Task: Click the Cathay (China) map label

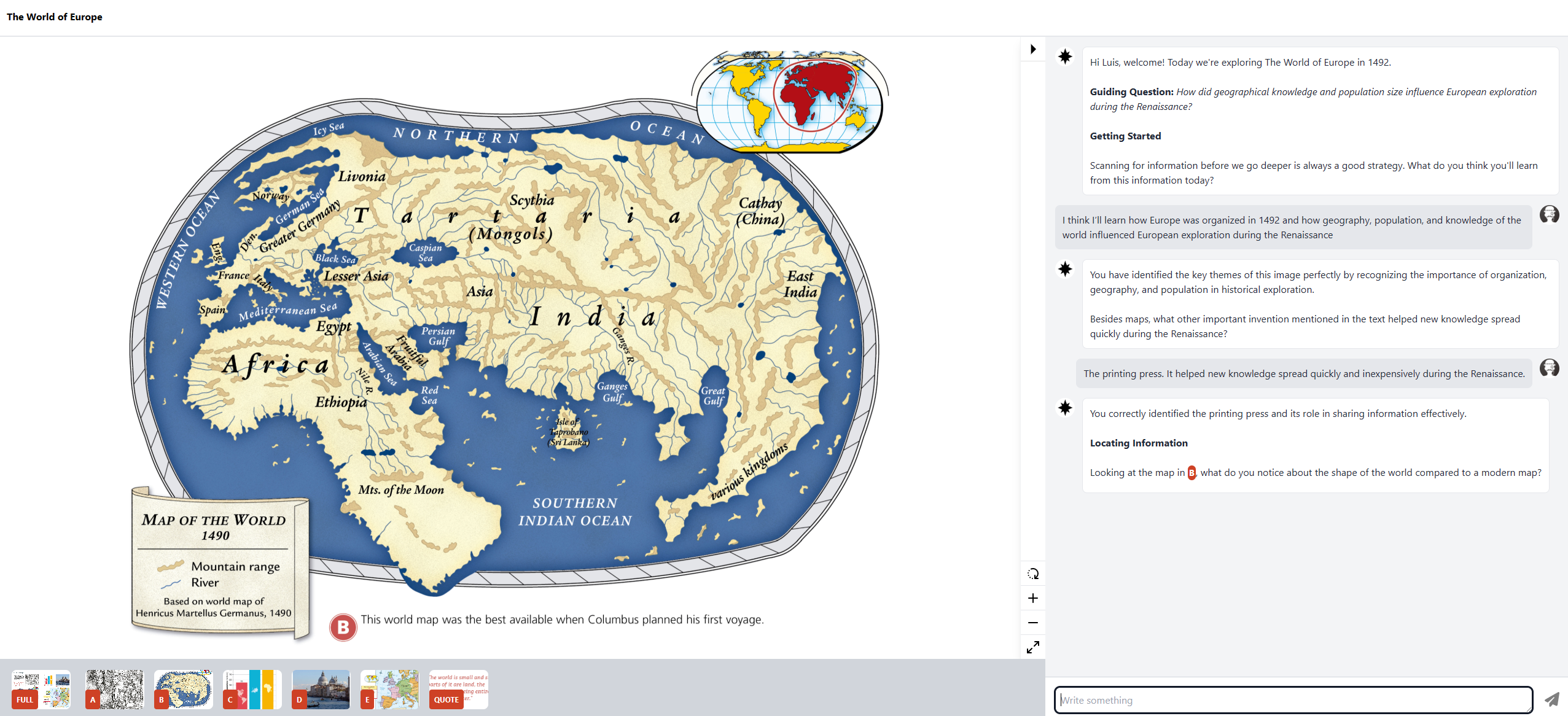Action: [x=760, y=211]
